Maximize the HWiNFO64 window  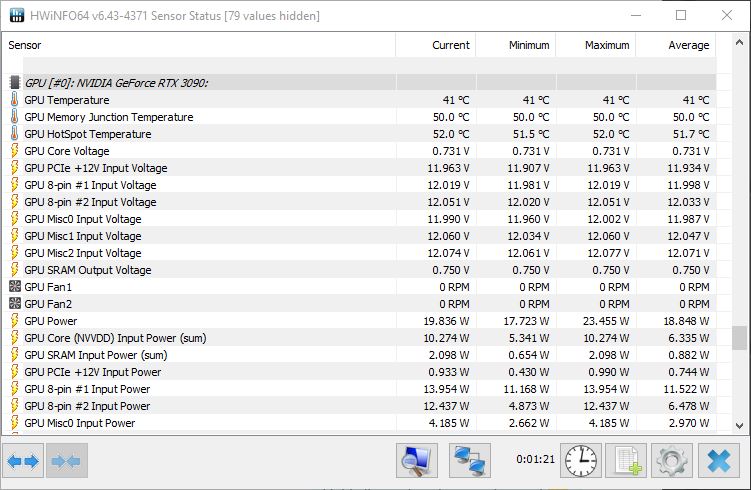click(x=681, y=15)
